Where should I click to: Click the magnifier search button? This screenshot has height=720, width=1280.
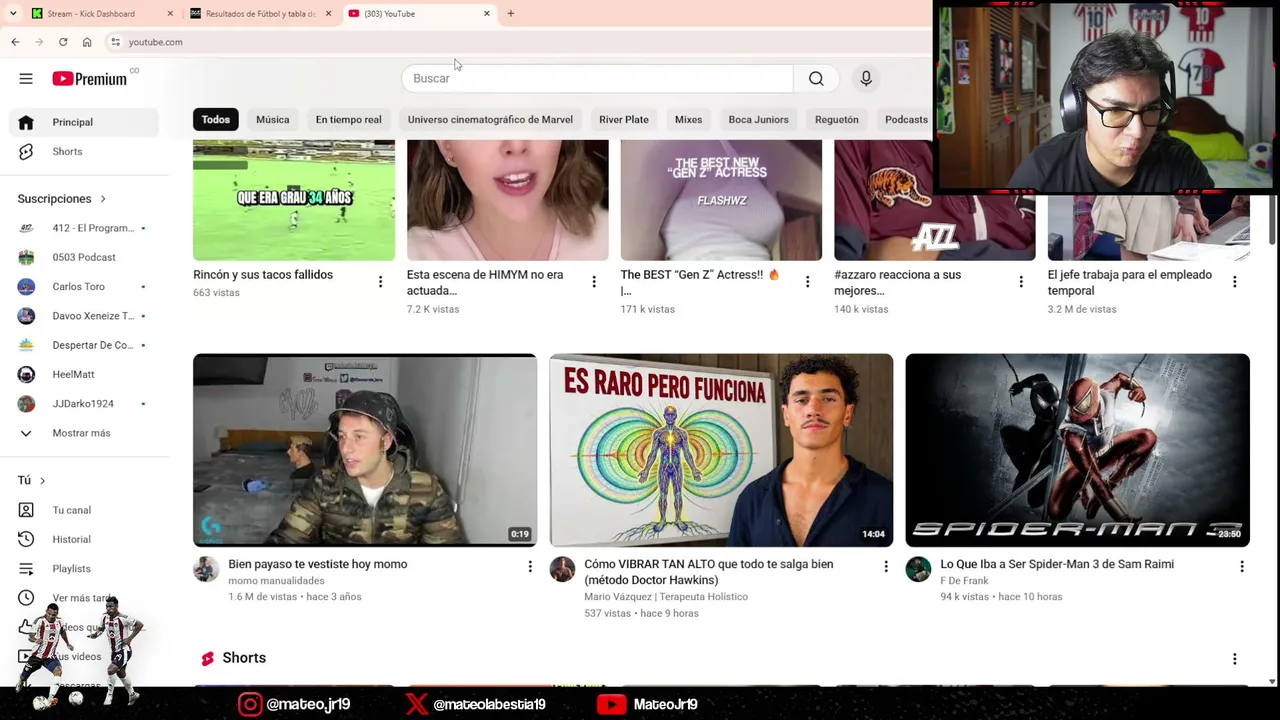[x=816, y=78]
